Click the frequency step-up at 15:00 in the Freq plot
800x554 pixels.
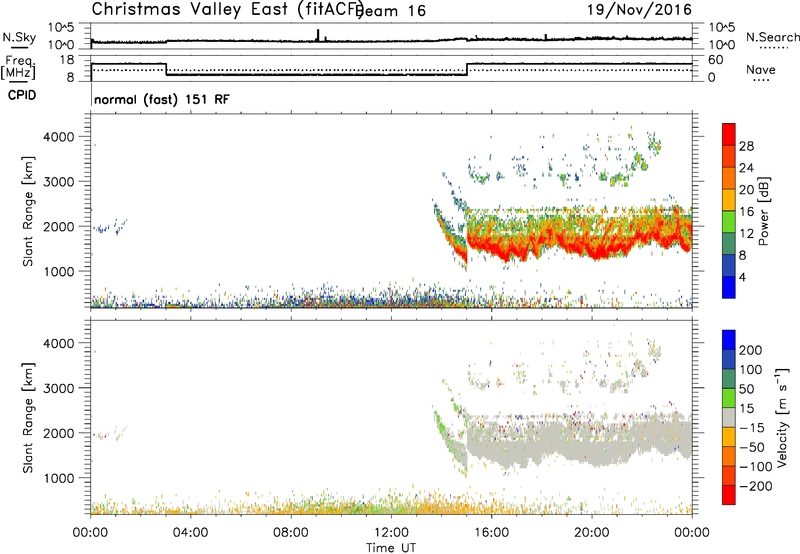tap(467, 69)
